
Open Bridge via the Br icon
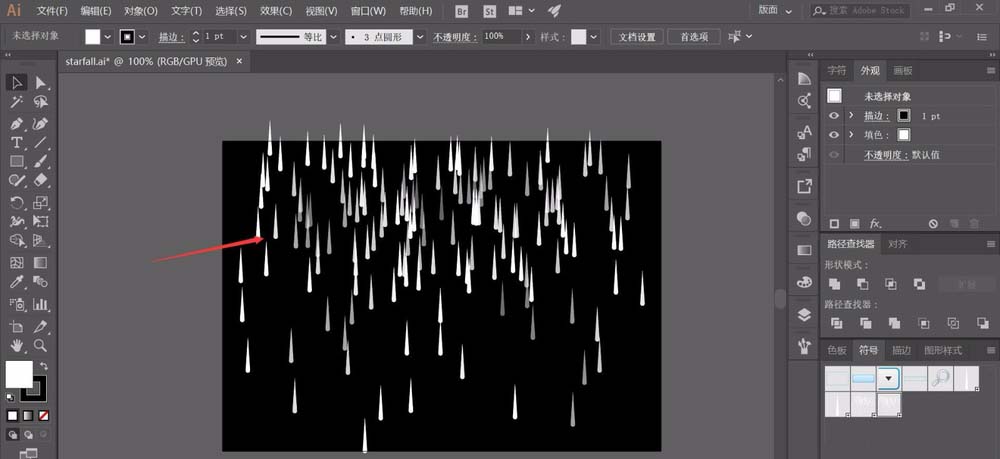tap(462, 11)
